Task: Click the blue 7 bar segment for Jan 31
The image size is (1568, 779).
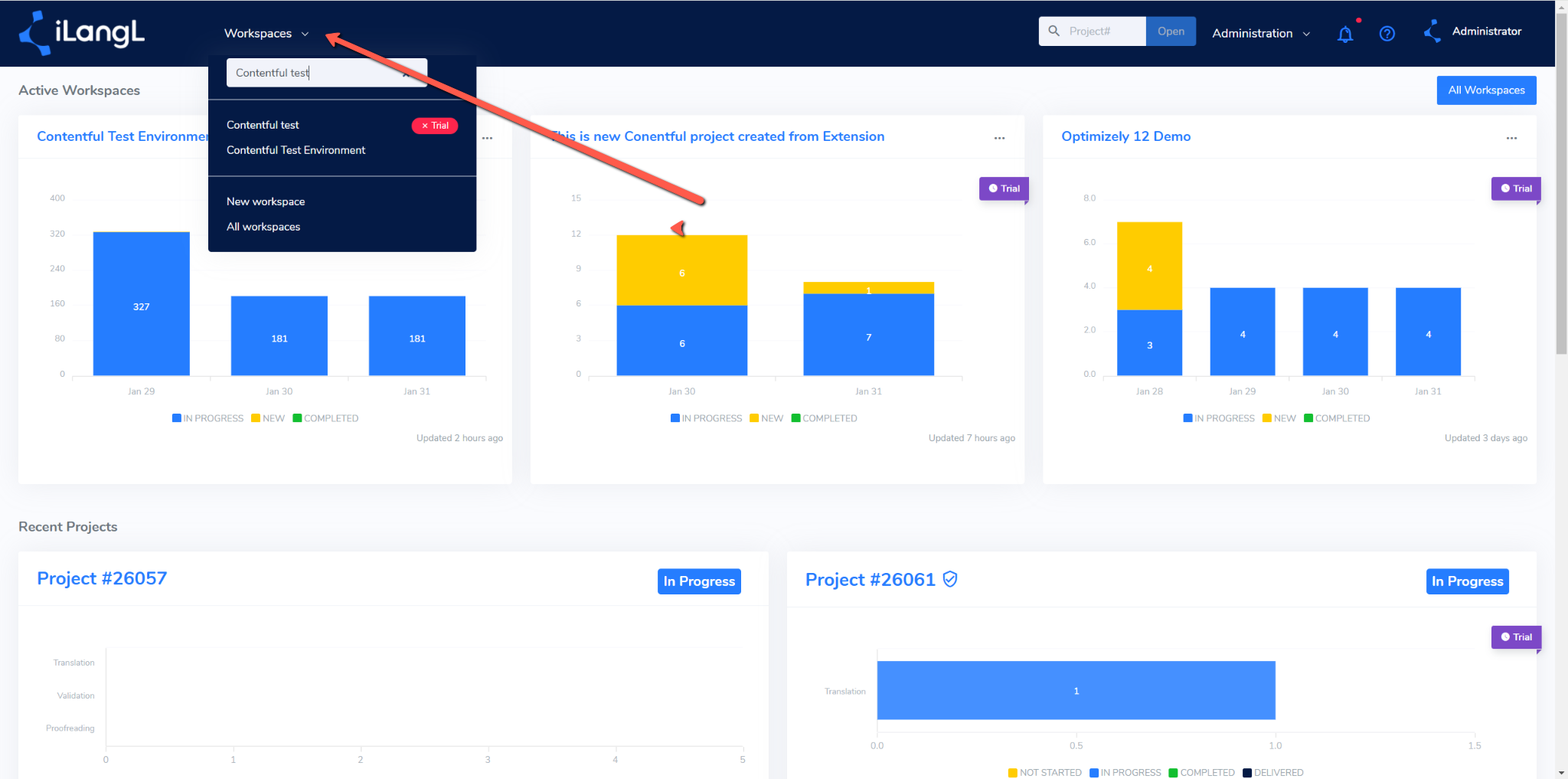Action: tap(869, 335)
